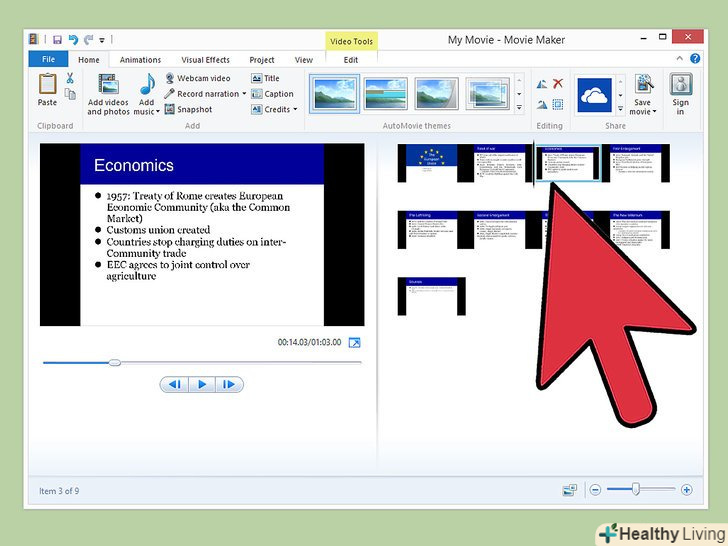728x546 pixels.
Task: Play the movie preview
Action: point(202,384)
